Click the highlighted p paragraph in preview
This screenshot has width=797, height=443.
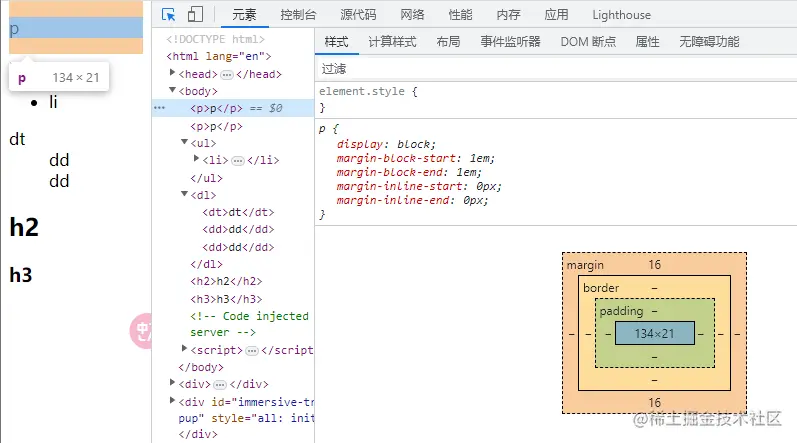point(76,27)
